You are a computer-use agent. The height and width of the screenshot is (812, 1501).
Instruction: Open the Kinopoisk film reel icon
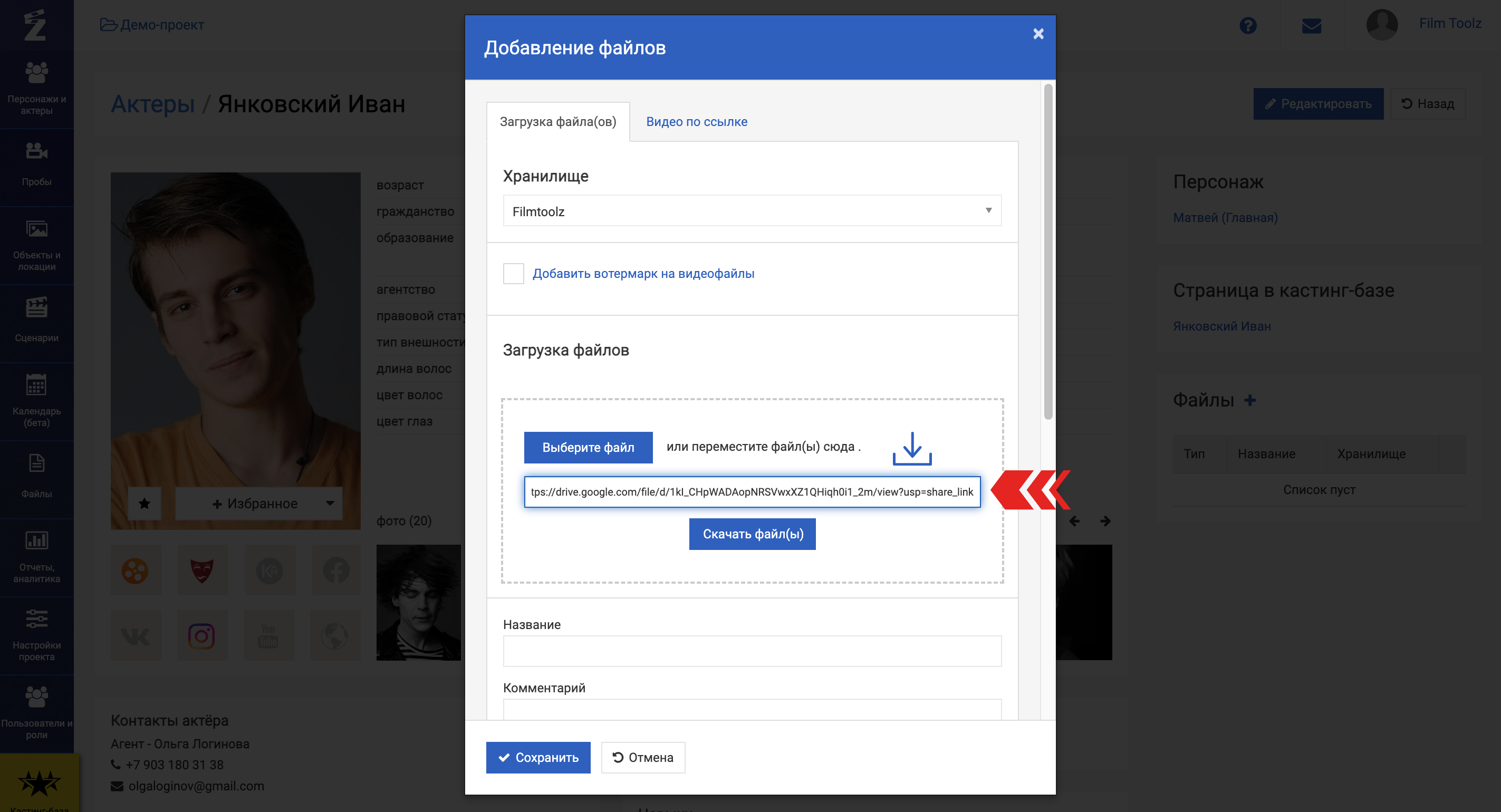[x=135, y=571]
